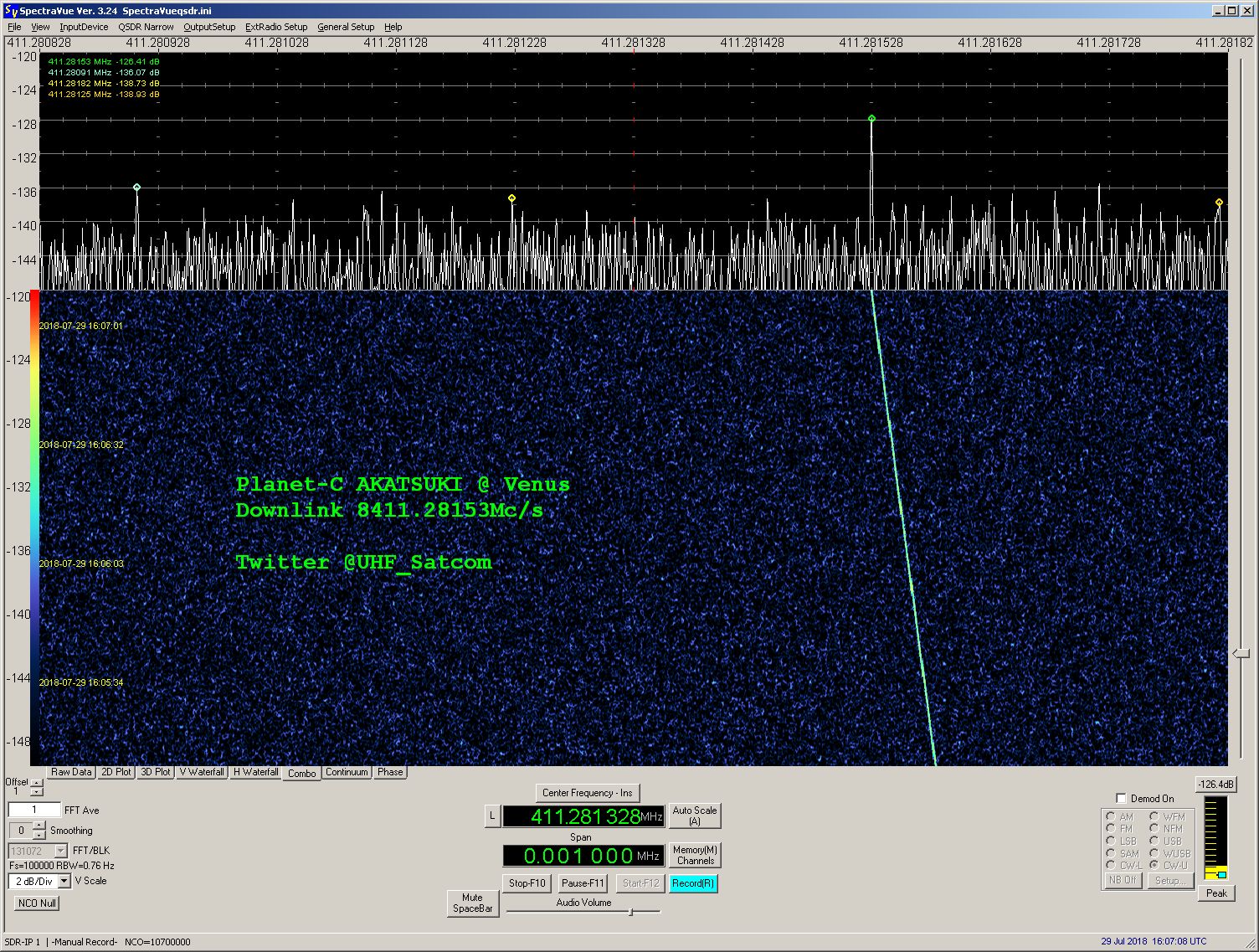1259x952 pixels.
Task: Open the Help menu
Action: (393, 27)
